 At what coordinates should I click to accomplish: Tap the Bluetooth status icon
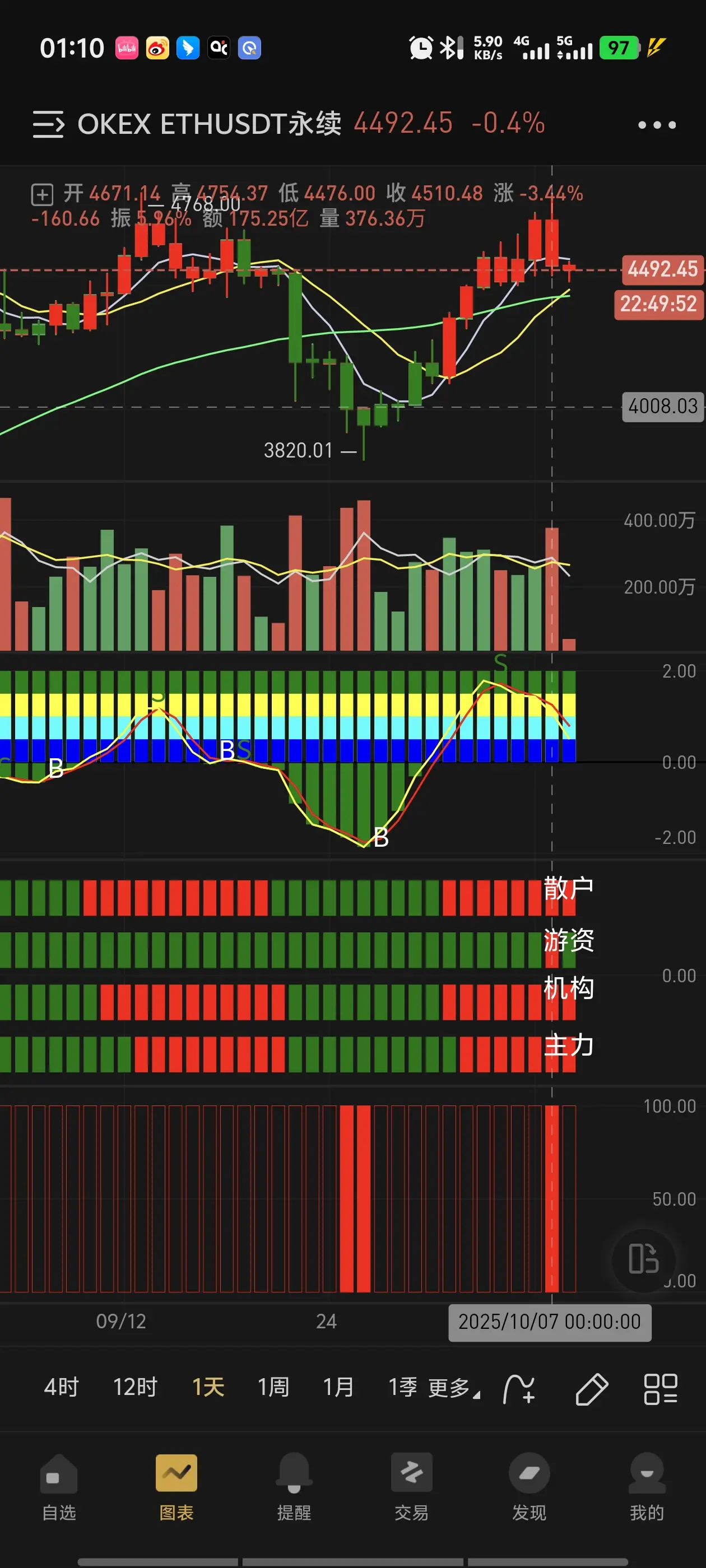pyautogui.click(x=452, y=48)
